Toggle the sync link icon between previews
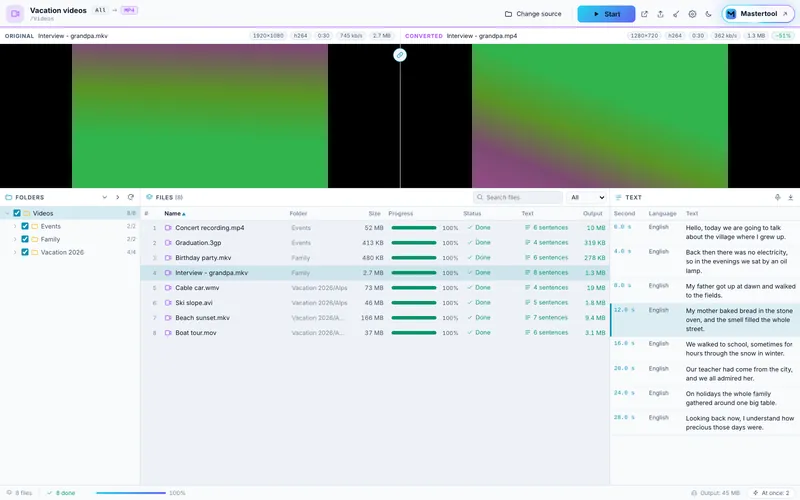 click(x=400, y=55)
